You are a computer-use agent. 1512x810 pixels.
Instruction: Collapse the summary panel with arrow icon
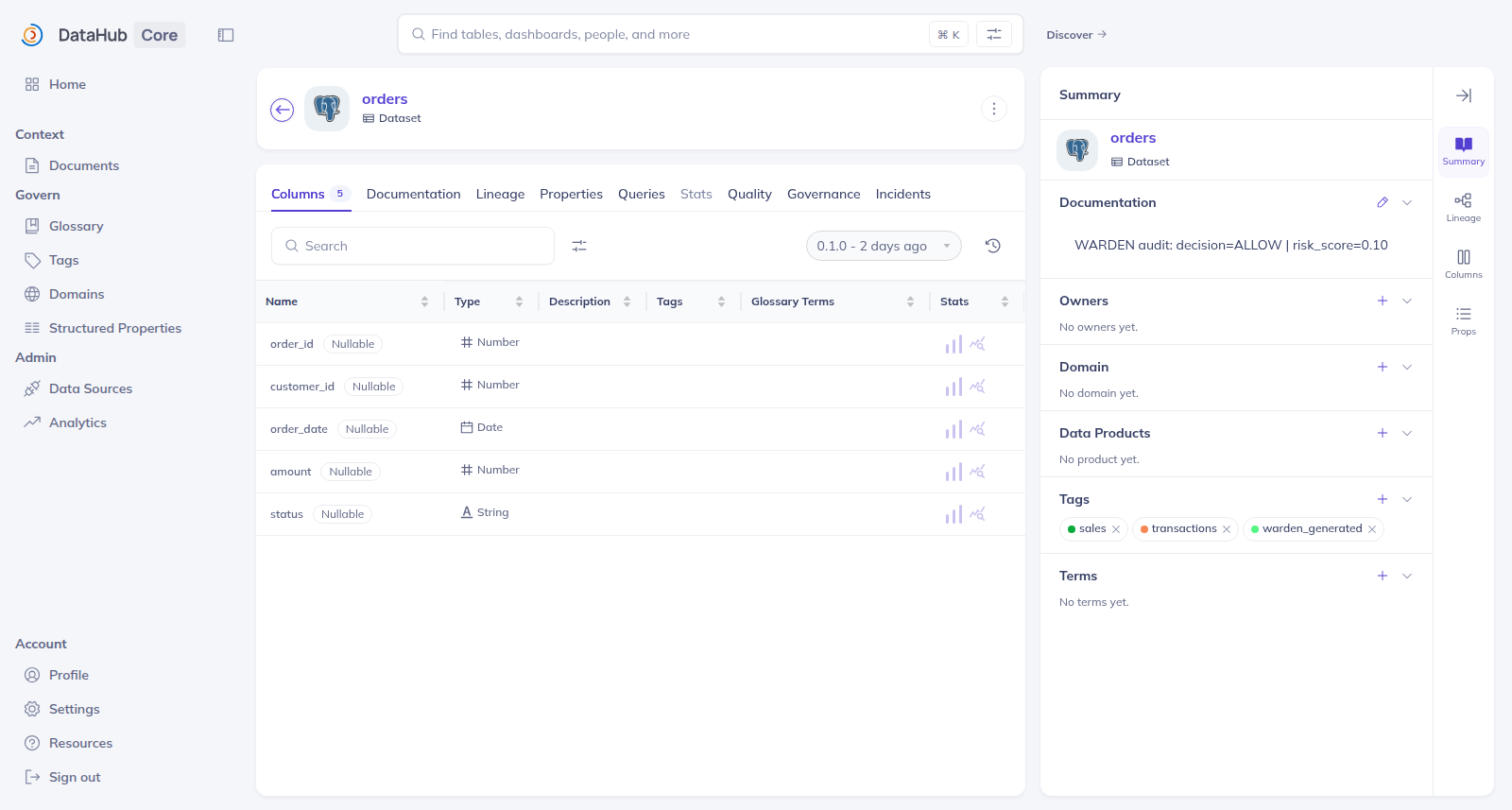[x=1463, y=95]
